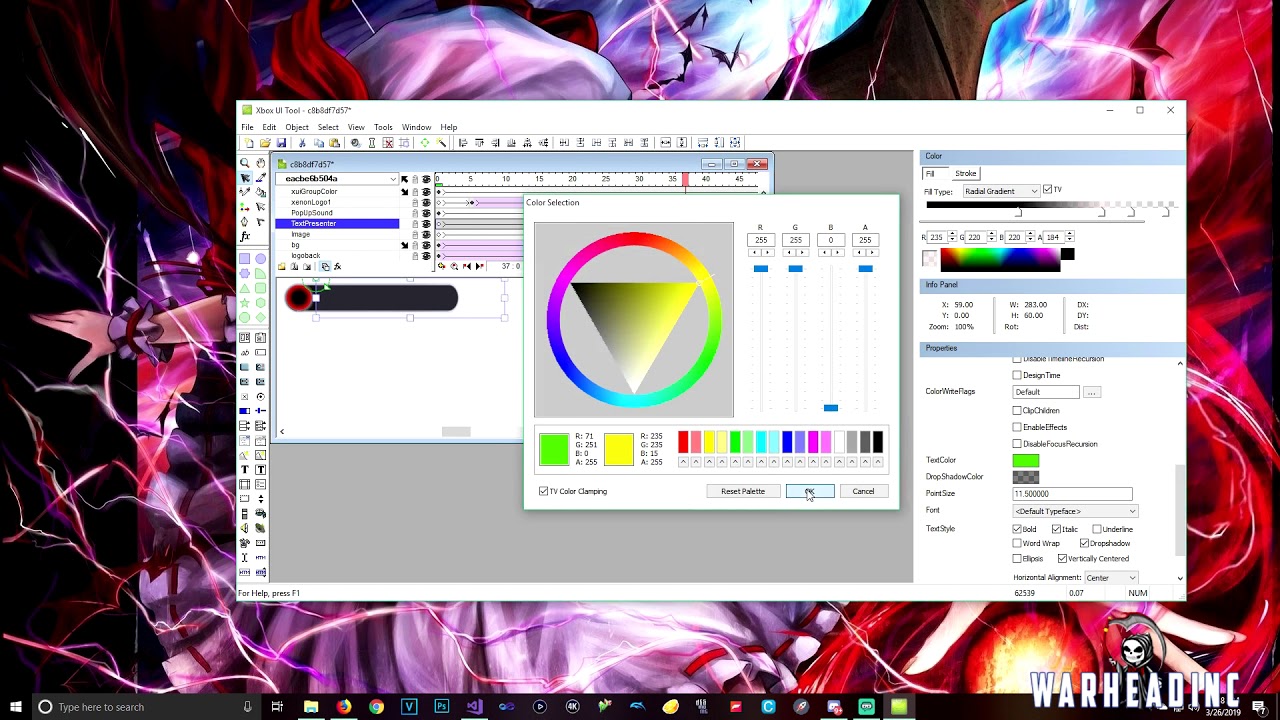
Task: Open the Window menu
Action: click(x=416, y=127)
